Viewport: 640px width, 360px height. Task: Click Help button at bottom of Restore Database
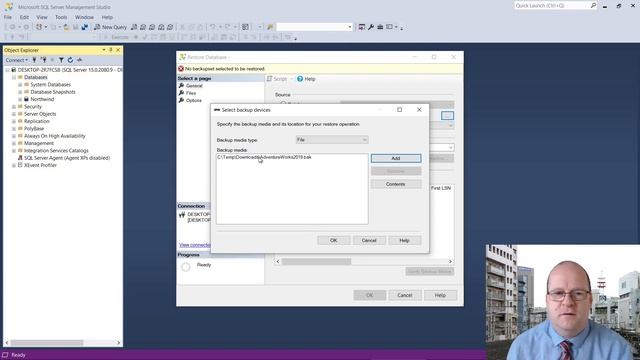coord(440,295)
